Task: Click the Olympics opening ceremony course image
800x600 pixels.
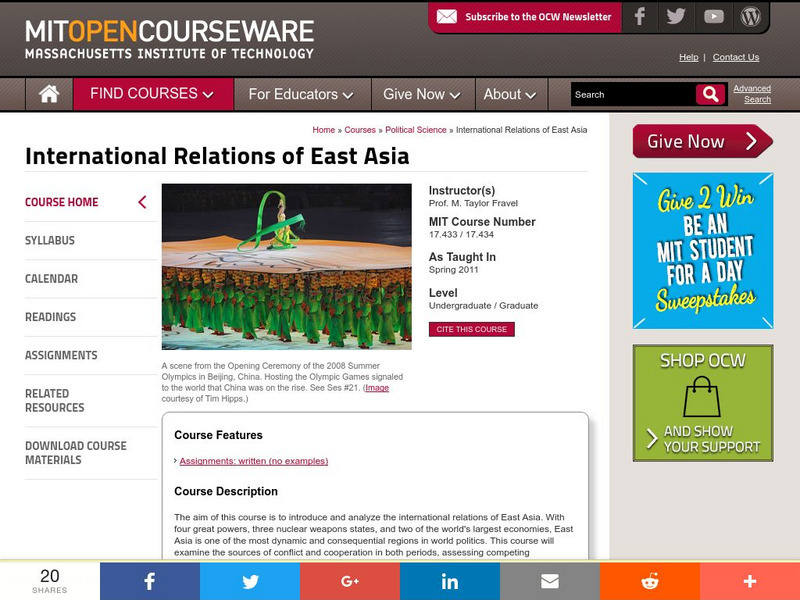Action: [x=286, y=267]
